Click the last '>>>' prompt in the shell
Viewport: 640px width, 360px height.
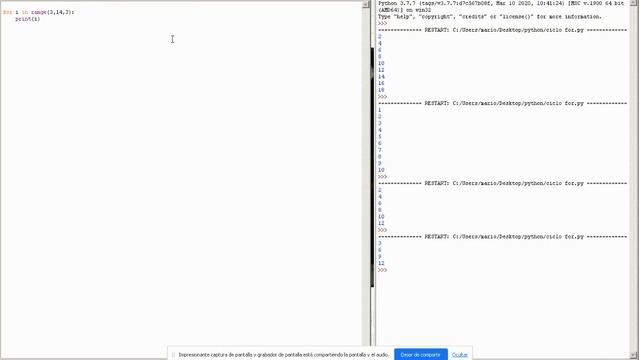(382, 270)
